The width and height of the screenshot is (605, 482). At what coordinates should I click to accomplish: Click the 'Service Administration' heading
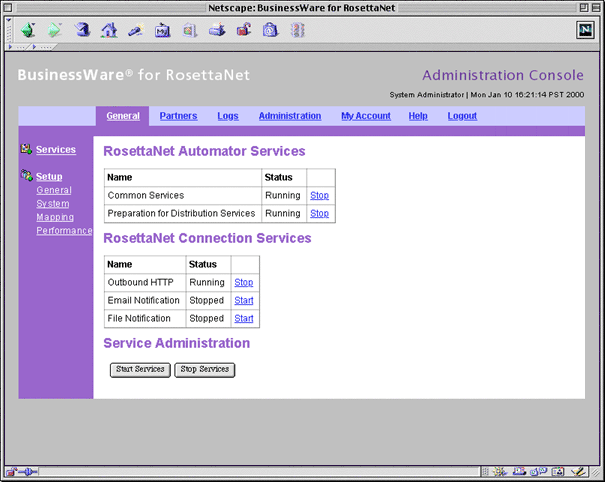(177, 343)
